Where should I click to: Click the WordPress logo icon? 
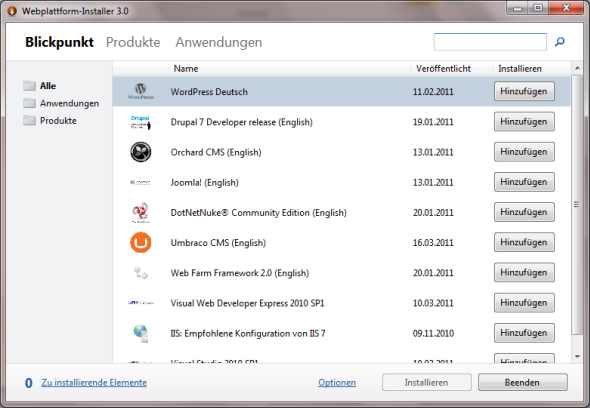(x=141, y=91)
